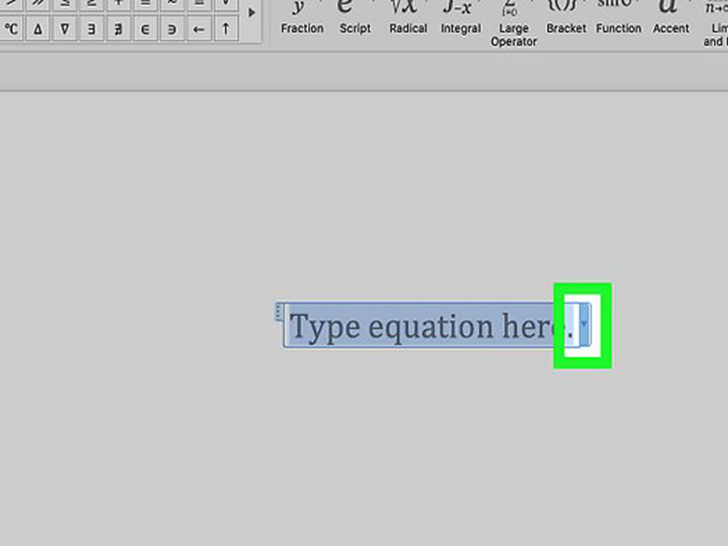Image resolution: width=728 pixels, height=546 pixels.
Task: Click the 'Type equation here' field
Action: coord(425,327)
